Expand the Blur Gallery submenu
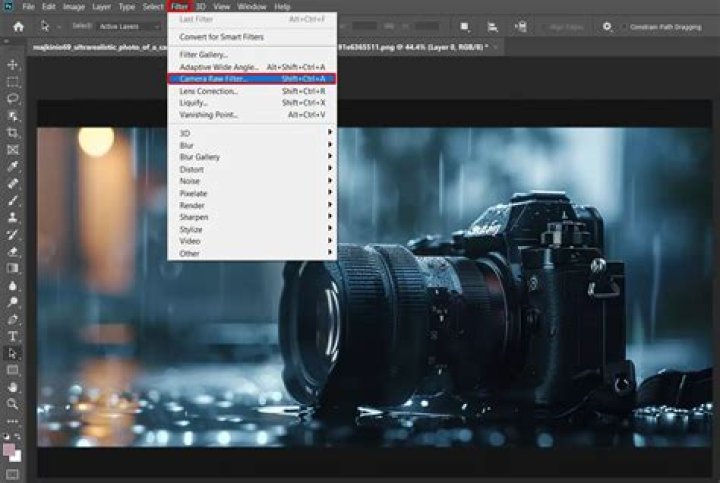This screenshot has width=720, height=483. (252, 157)
